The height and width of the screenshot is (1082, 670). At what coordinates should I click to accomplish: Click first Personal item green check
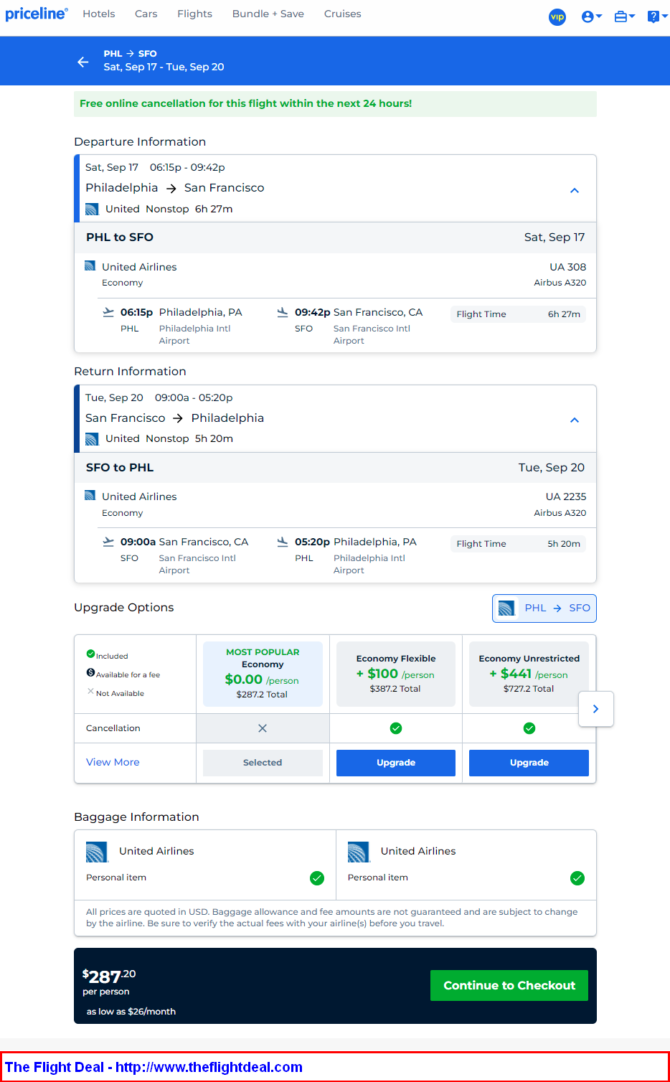coord(317,878)
